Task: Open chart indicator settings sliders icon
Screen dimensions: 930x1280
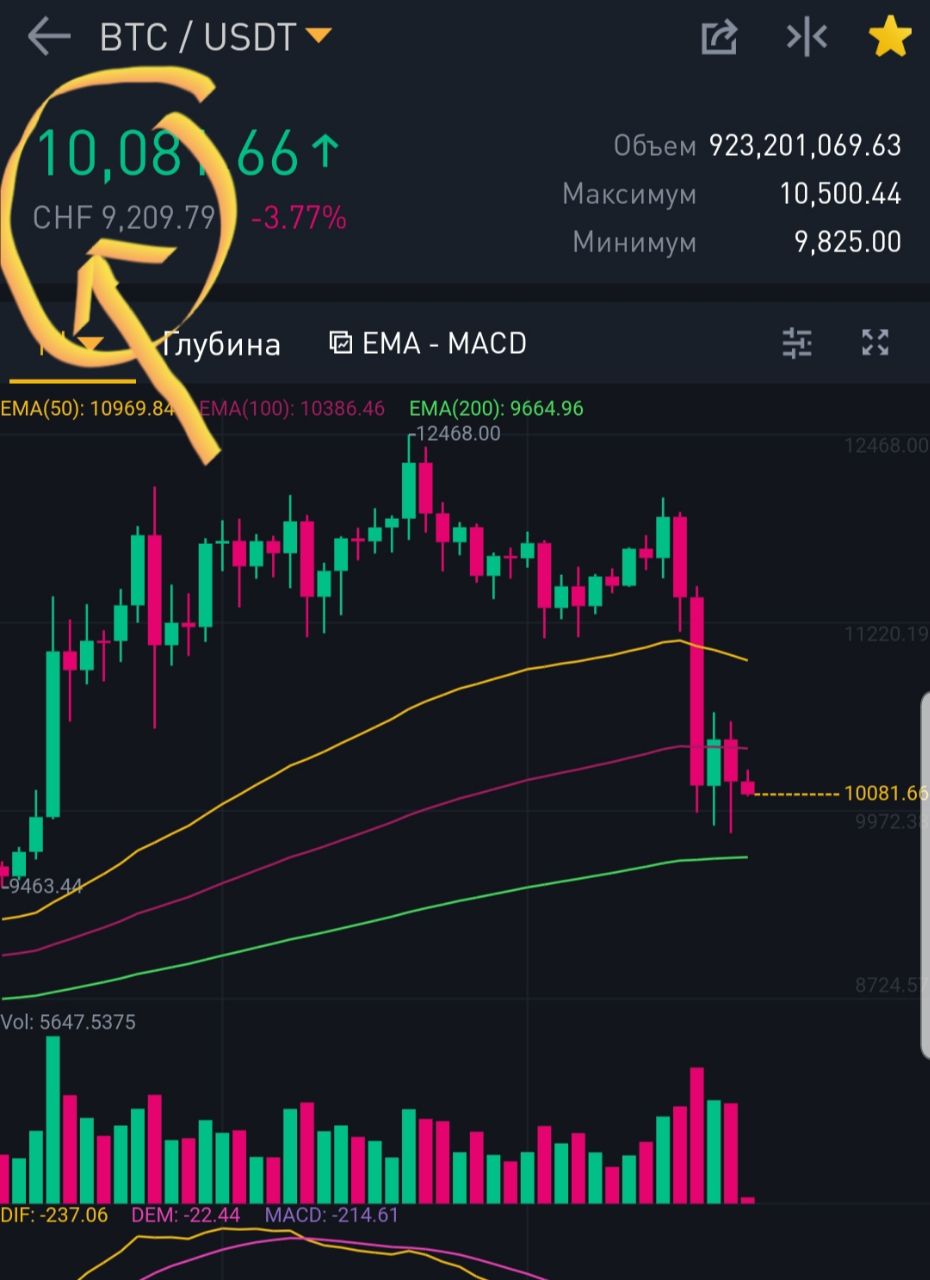Action: tap(797, 343)
